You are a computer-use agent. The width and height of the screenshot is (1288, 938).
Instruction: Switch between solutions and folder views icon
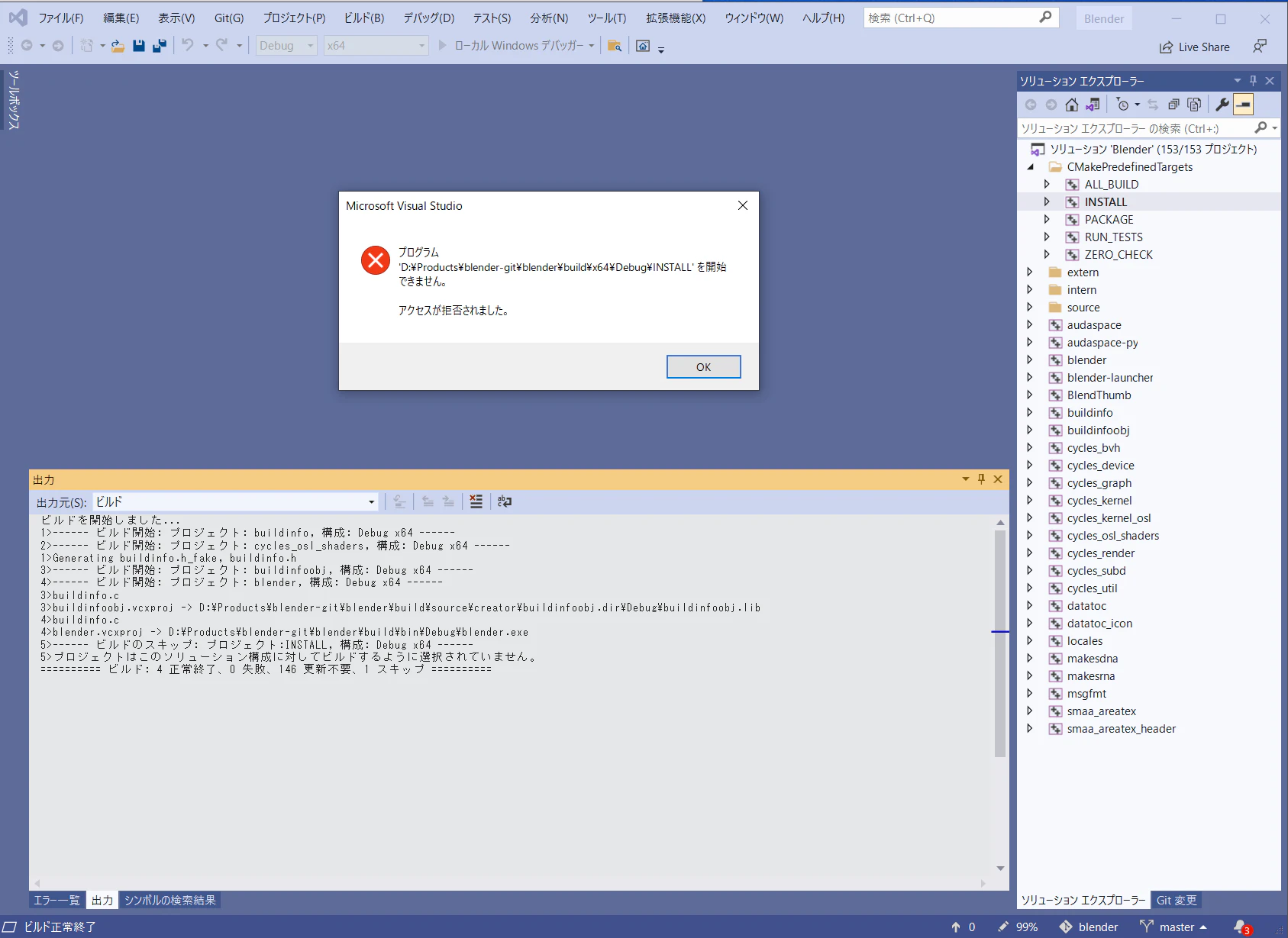[1093, 105]
